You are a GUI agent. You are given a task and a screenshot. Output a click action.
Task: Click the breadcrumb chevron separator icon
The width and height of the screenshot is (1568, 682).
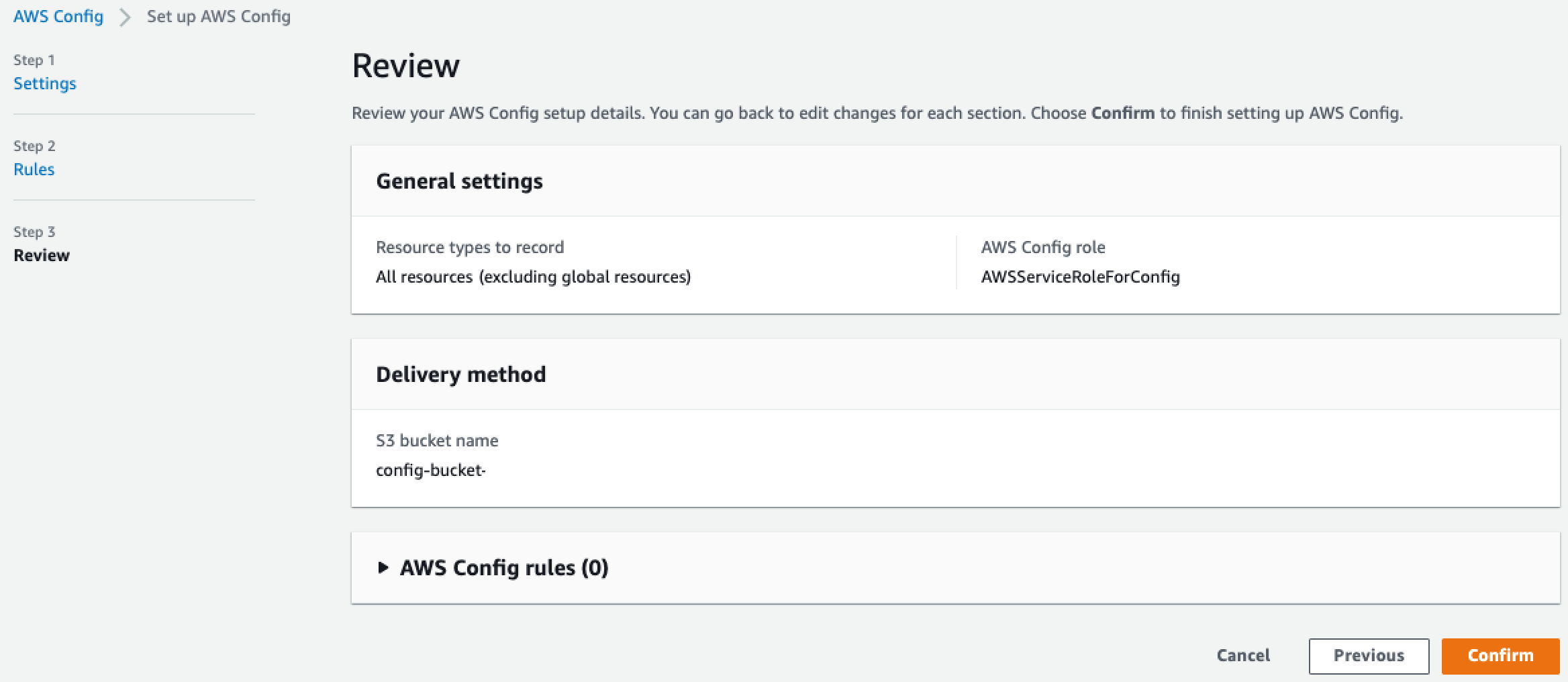[125, 17]
